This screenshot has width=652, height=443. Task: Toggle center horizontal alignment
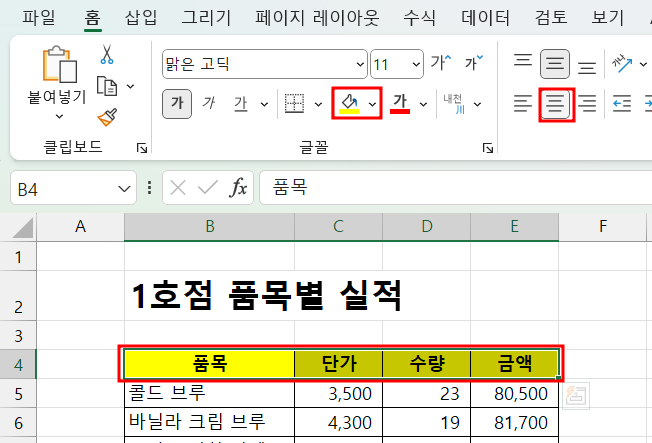(x=556, y=104)
